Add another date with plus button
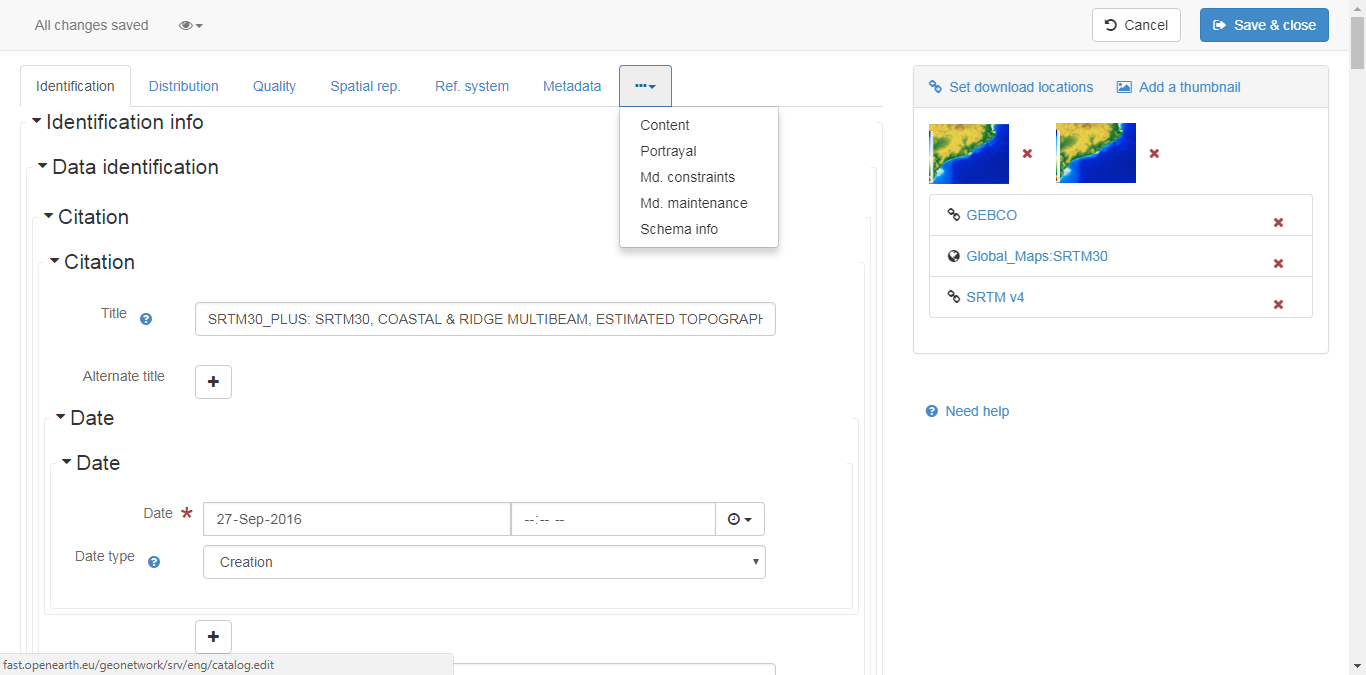This screenshot has height=675, width=1366. 213,637
